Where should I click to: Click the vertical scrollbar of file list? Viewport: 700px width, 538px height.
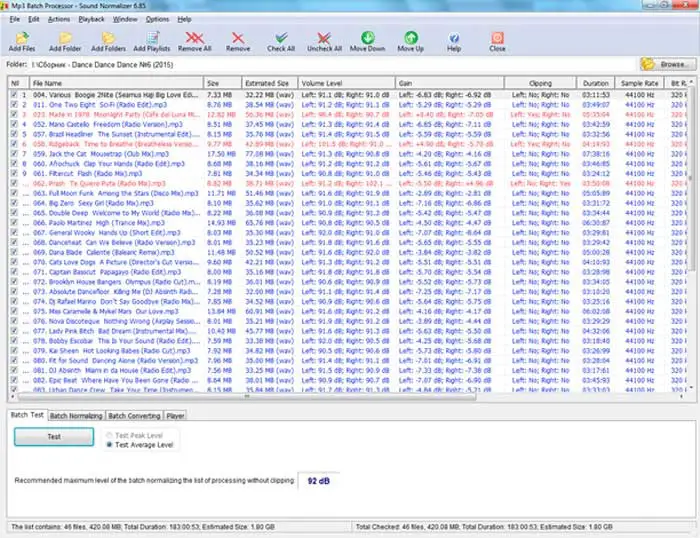[x=691, y=179]
